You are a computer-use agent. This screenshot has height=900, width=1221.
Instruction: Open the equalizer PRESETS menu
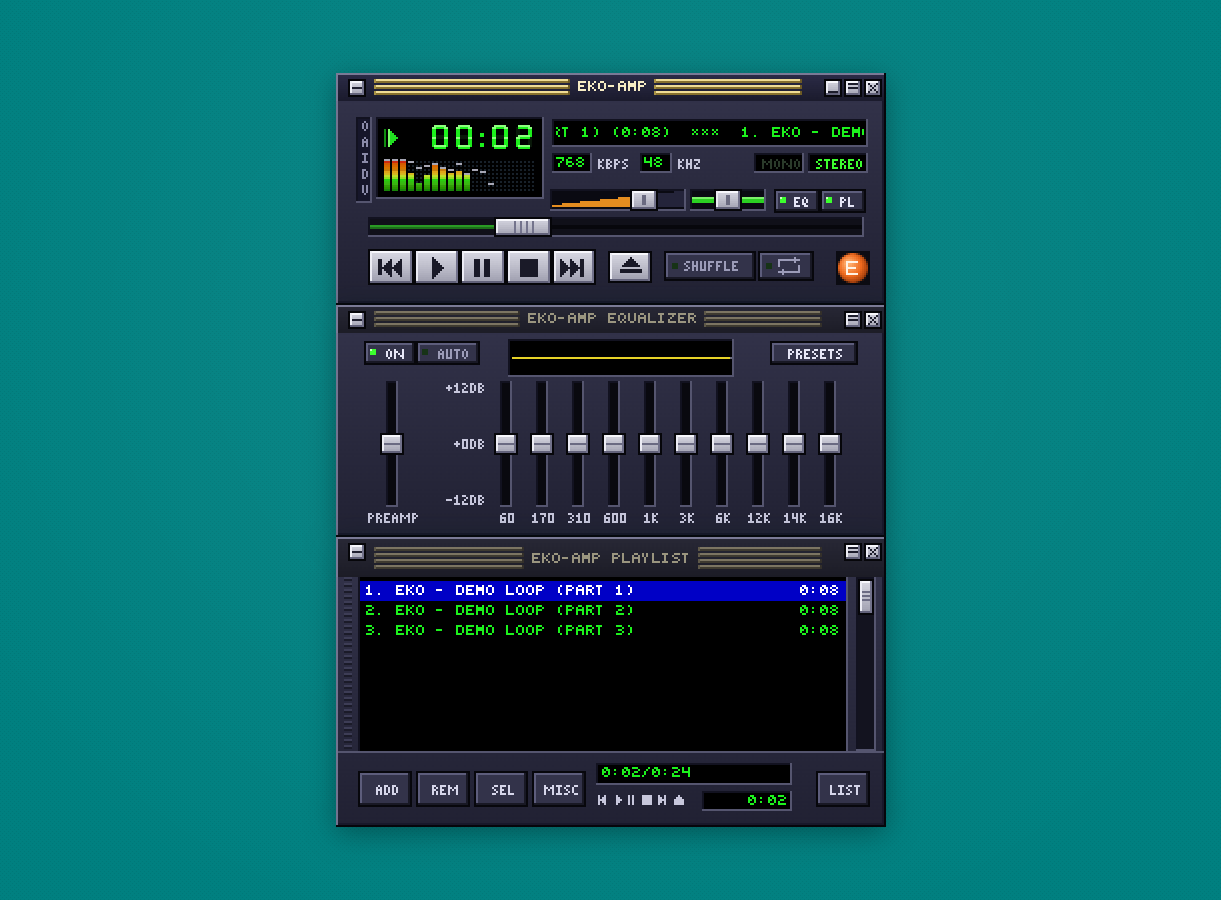814,353
